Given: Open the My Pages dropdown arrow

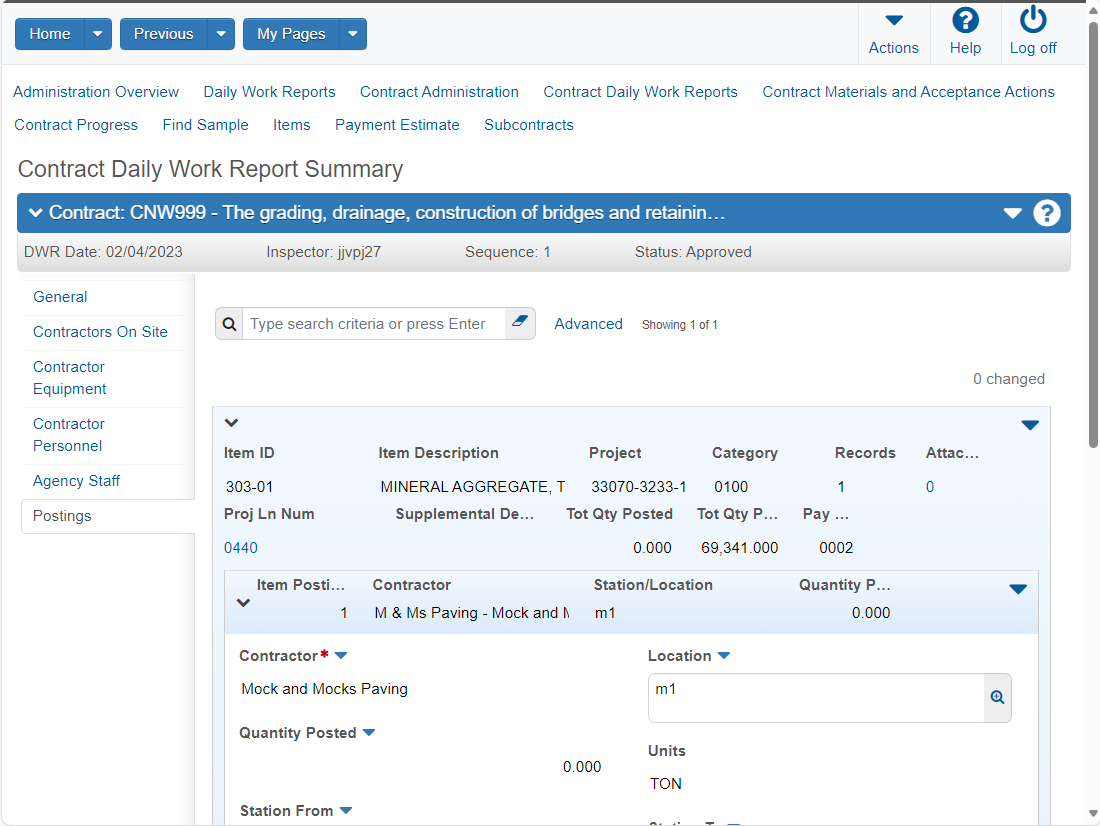Looking at the screenshot, I should click(x=353, y=34).
